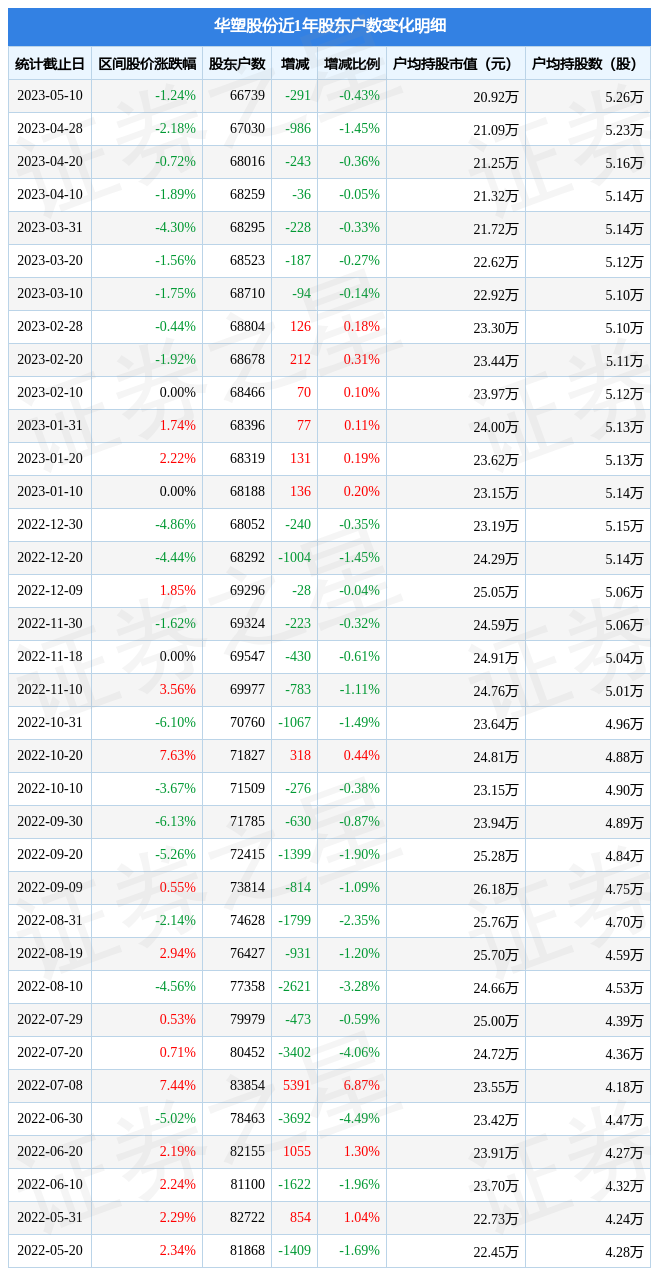Click the 2022-12-20 date cell
This screenshot has width=651, height=1276.
coord(50,558)
